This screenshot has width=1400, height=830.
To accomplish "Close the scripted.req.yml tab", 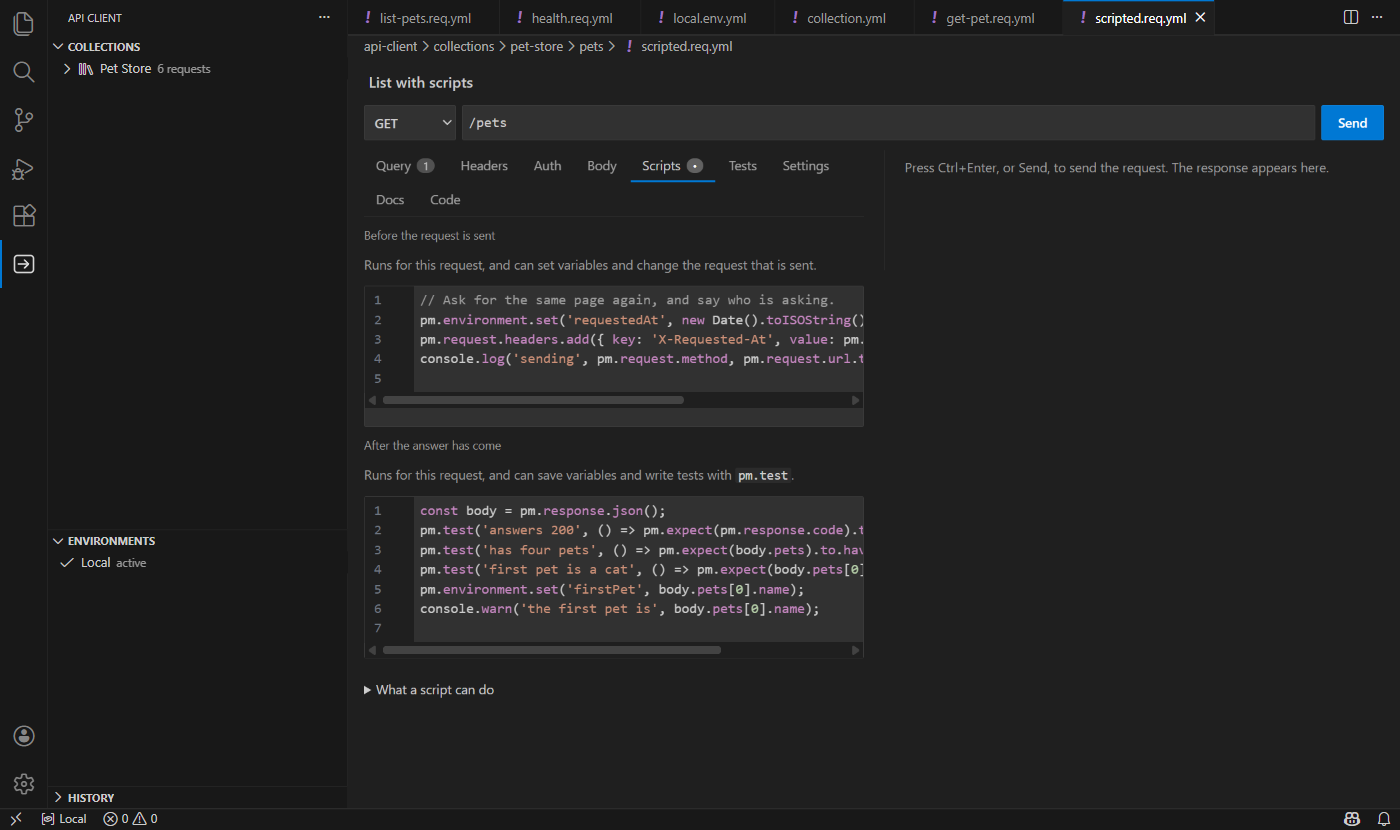I will tap(1201, 18).
